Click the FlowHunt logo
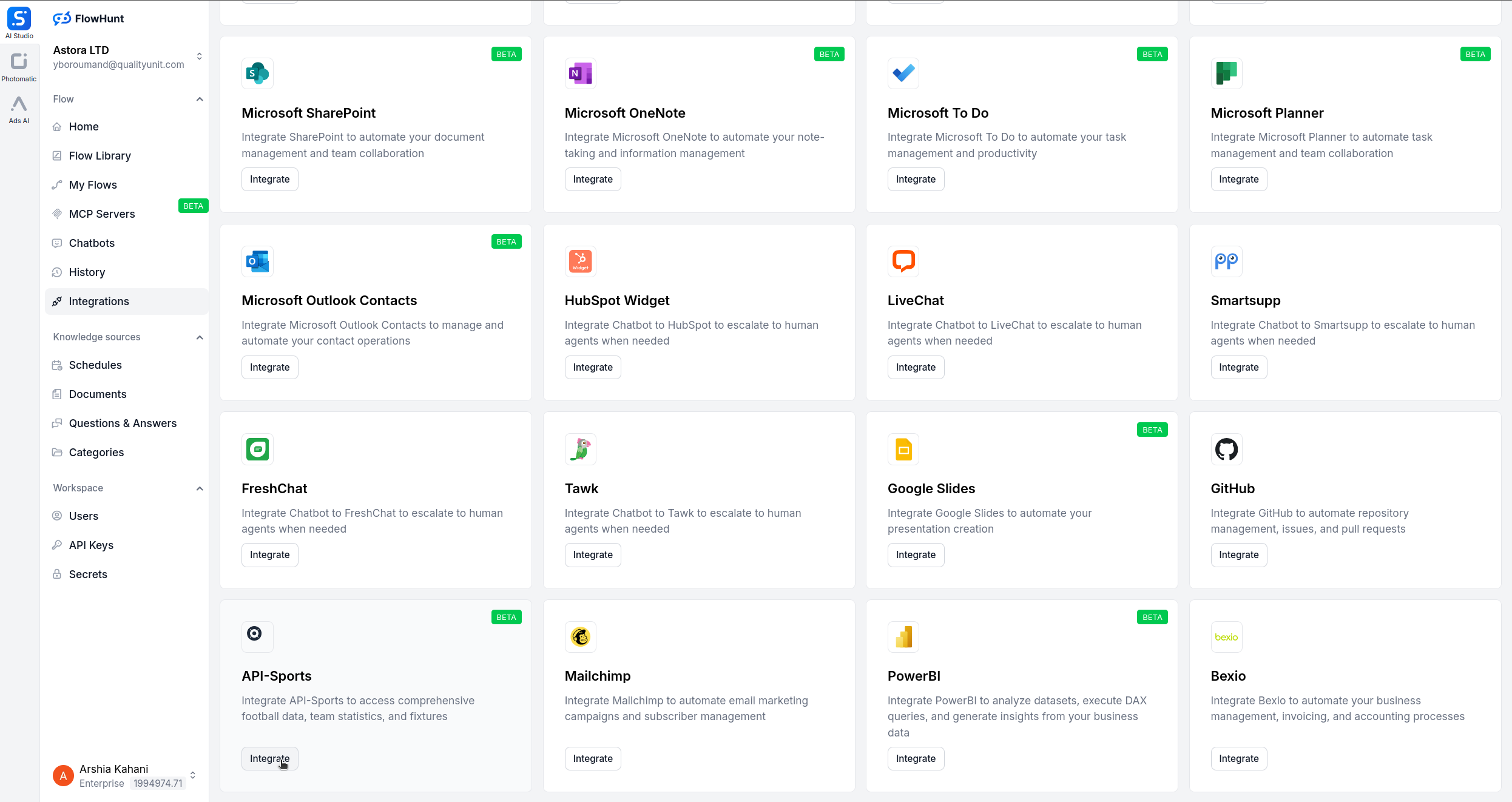This screenshot has width=1512, height=802. (x=88, y=18)
